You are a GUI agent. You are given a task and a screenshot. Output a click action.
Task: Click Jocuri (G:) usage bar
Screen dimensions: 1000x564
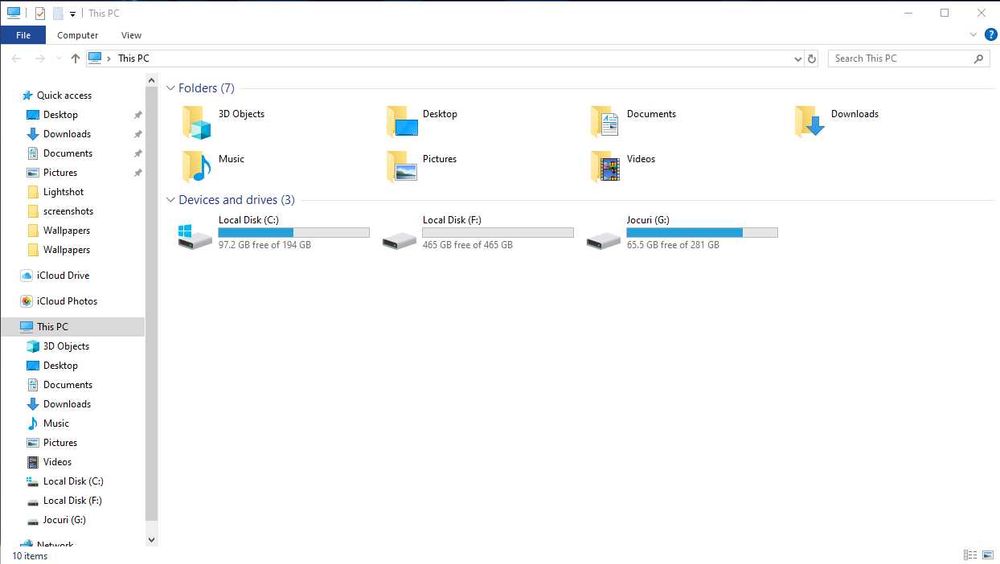coord(702,233)
